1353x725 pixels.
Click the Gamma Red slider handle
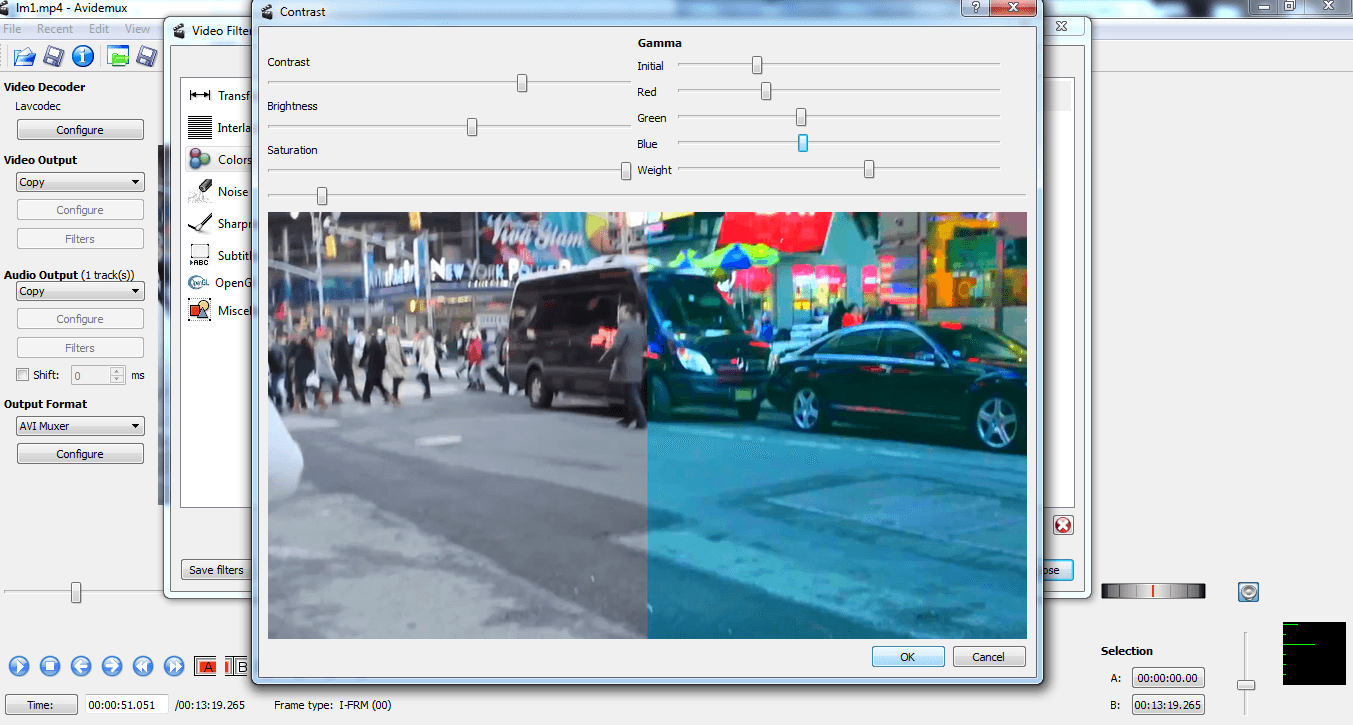(766, 91)
